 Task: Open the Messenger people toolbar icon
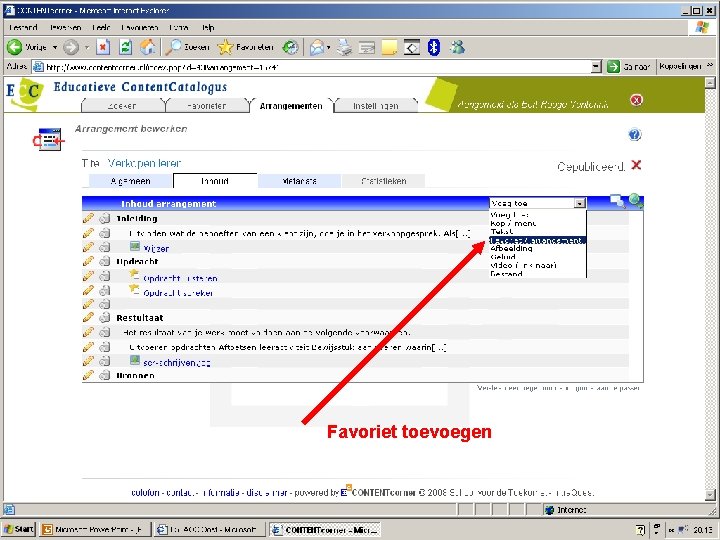[x=457, y=47]
